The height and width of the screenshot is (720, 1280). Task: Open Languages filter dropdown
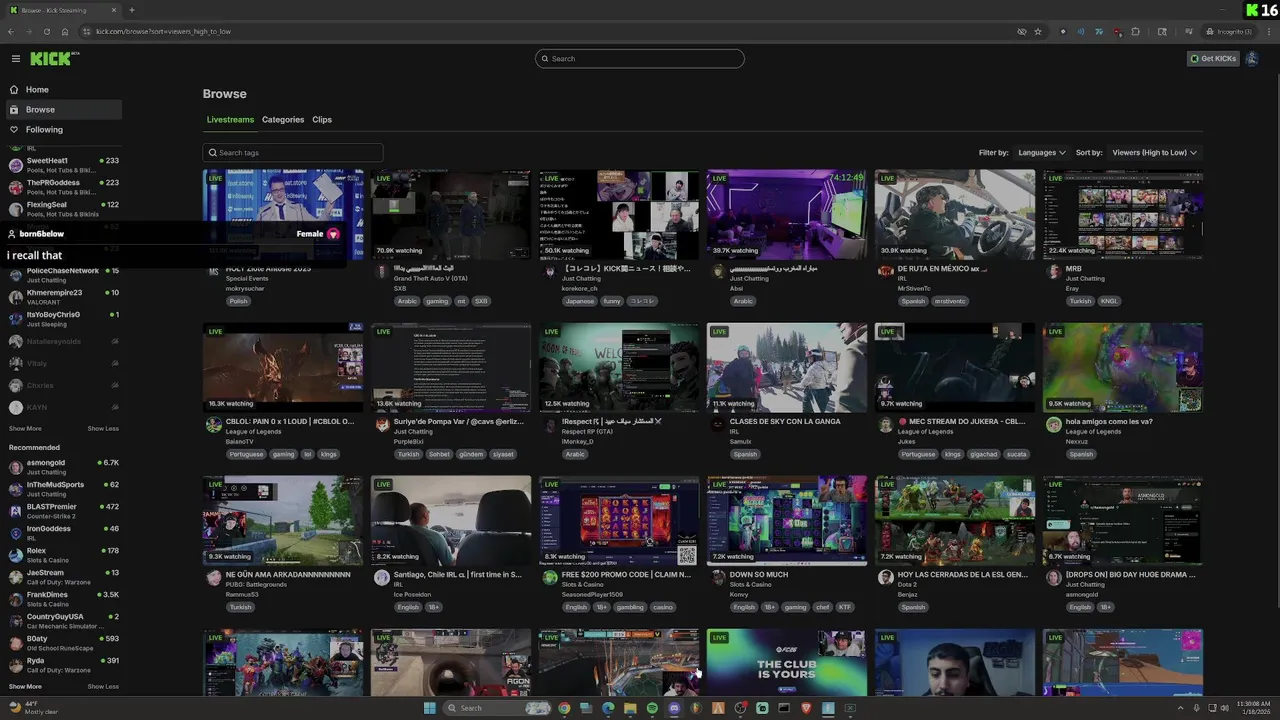tap(1042, 153)
